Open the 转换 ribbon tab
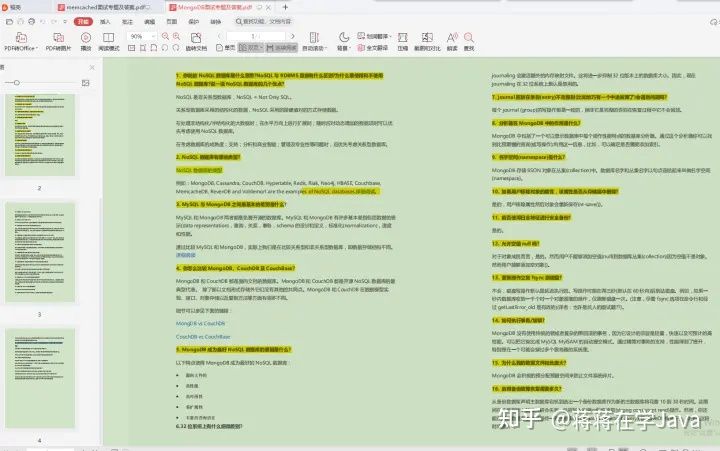 216,22
